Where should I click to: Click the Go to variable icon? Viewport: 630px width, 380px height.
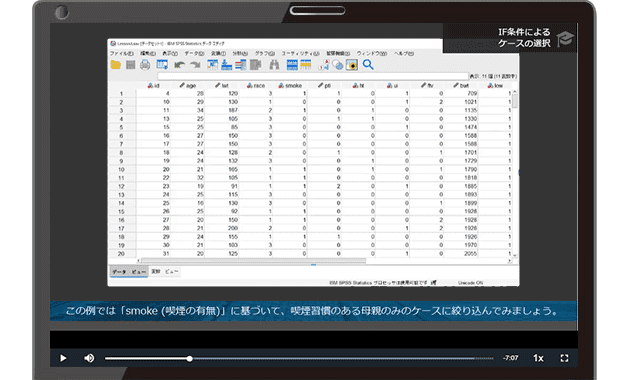(227, 65)
